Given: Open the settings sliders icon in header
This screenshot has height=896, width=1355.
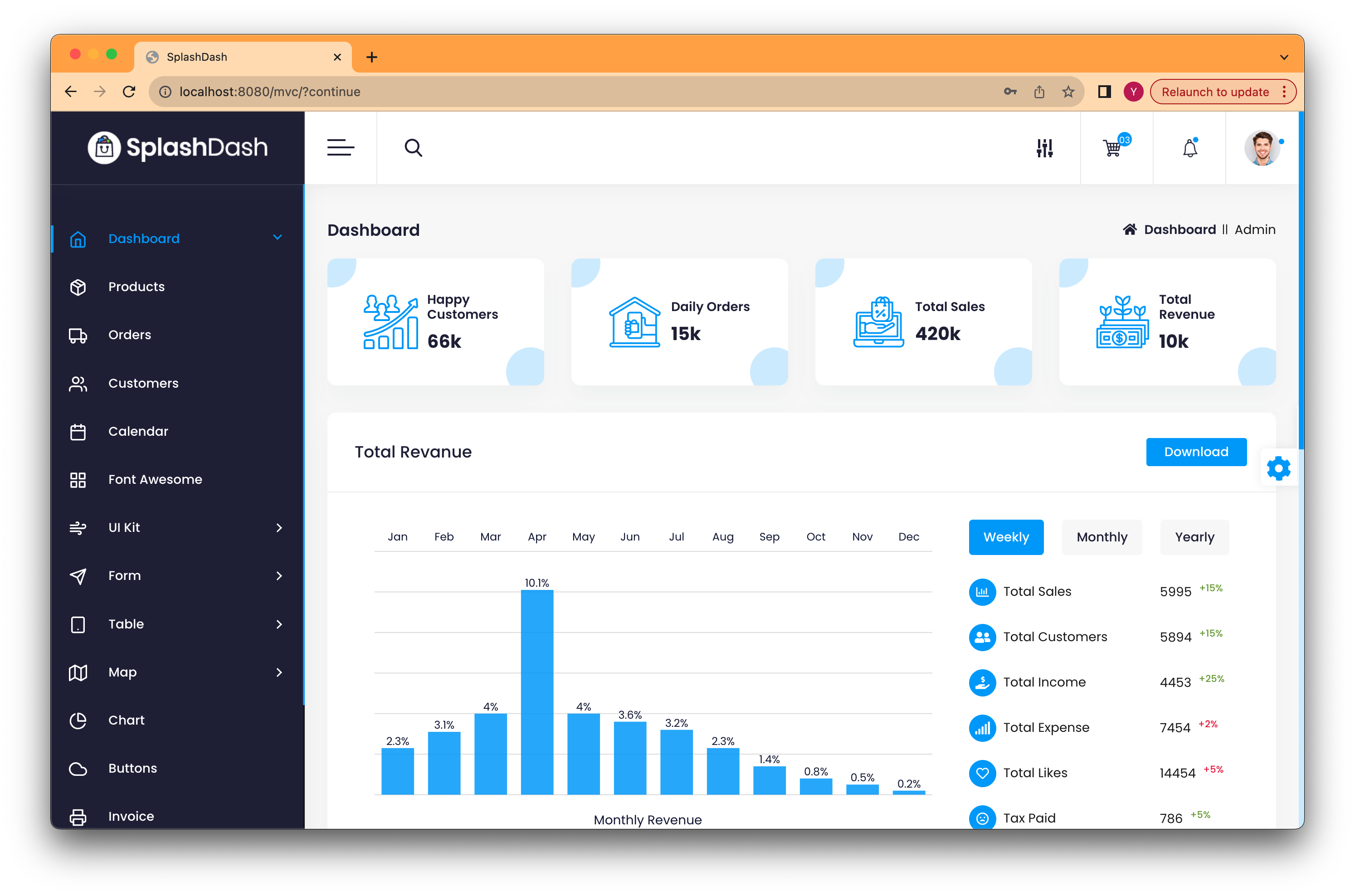Looking at the screenshot, I should click(x=1044, y=148).
